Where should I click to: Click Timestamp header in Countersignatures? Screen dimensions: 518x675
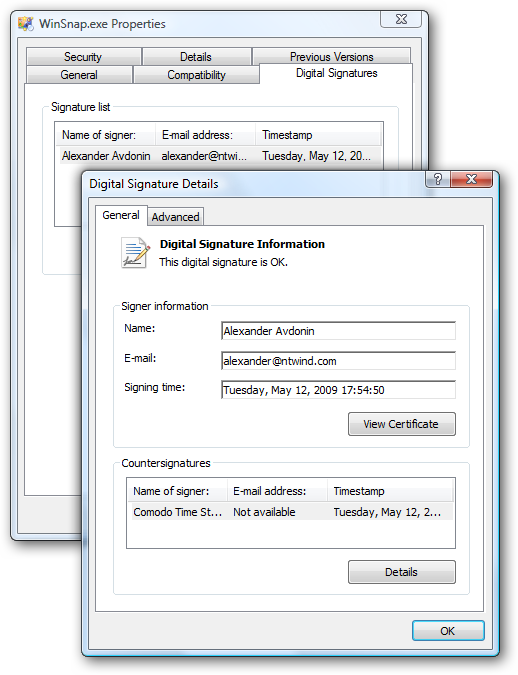(390, 491)
